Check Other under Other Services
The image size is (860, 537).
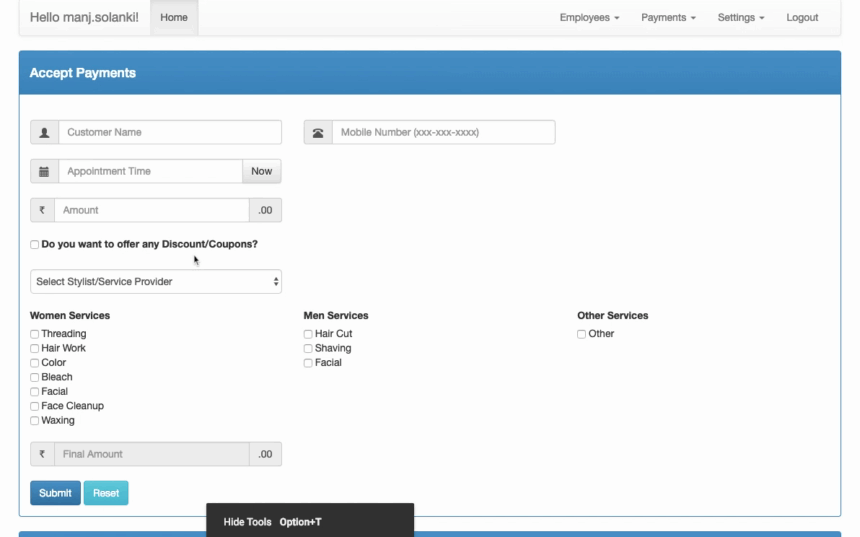pos(581,334)
